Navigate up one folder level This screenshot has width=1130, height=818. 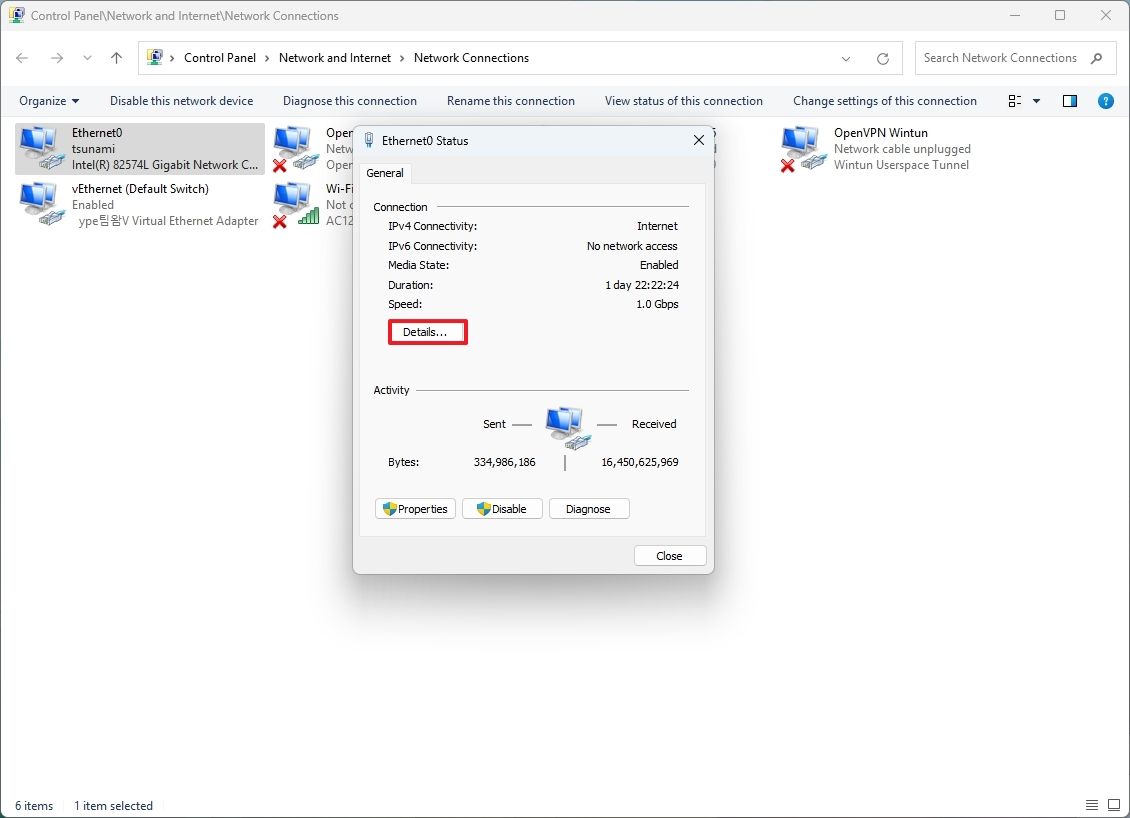click(115, 58)
